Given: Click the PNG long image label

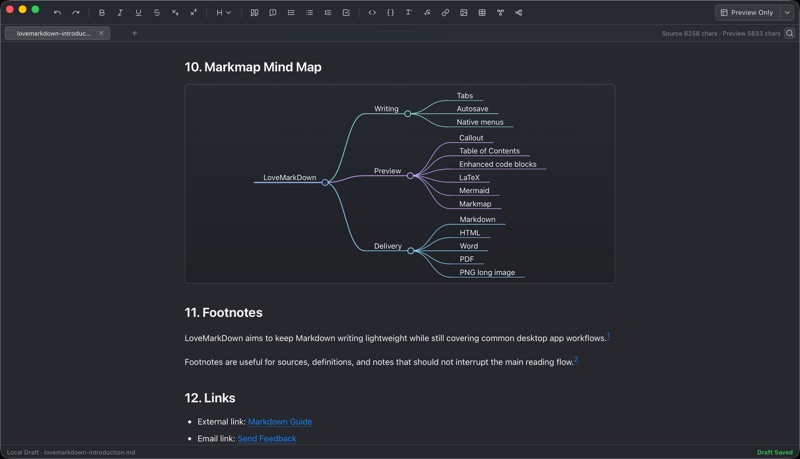Looking at the screenshot, I should (x=487, y=272).
